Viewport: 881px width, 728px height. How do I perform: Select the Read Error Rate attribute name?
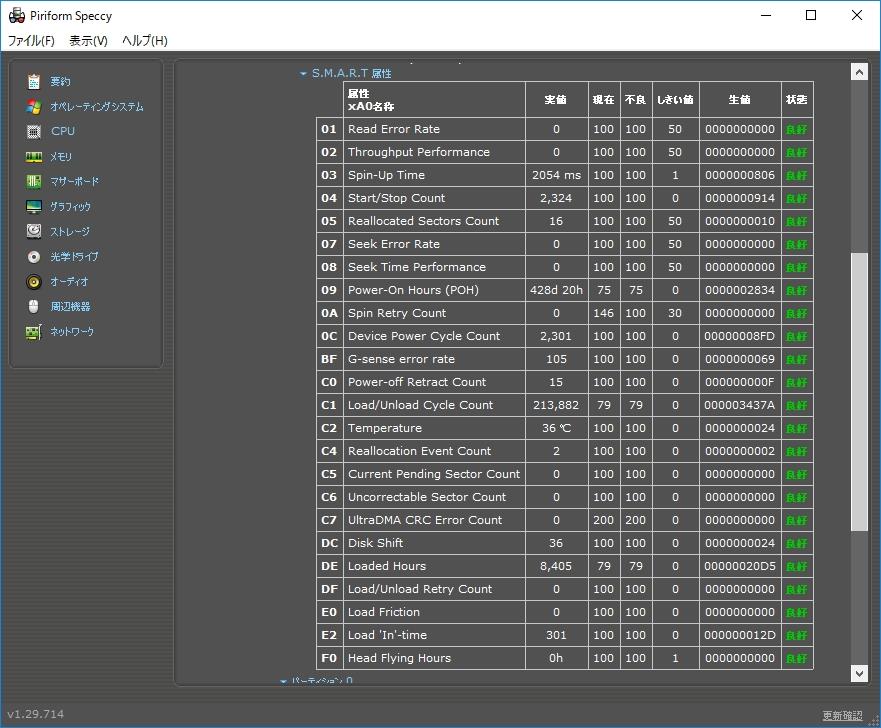394,129
